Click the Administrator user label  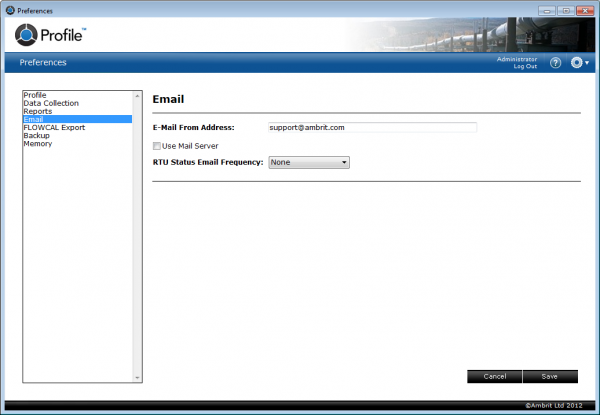[517, 59]
